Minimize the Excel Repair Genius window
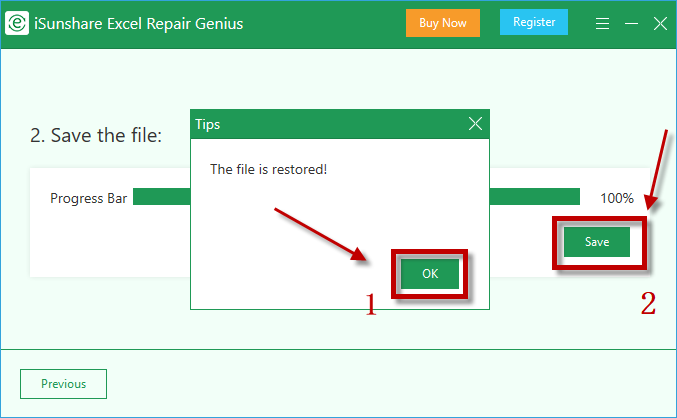The image size is (677, 418). 631,23
